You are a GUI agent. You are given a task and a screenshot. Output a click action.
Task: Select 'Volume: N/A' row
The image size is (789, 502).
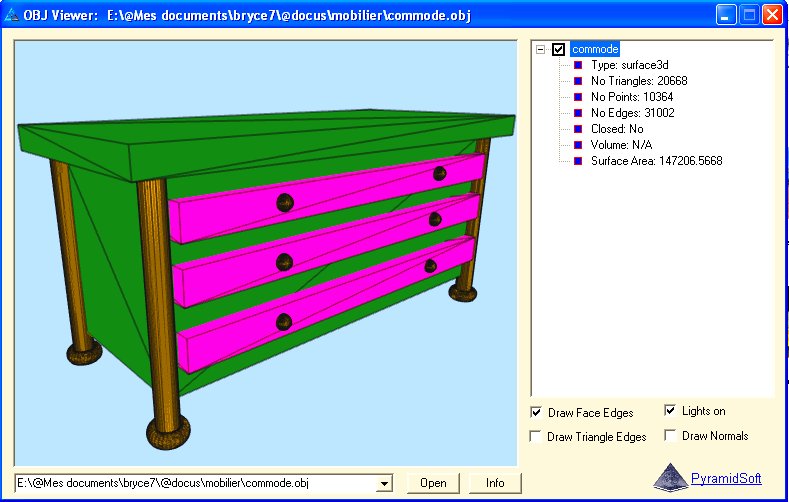[621, 145]
